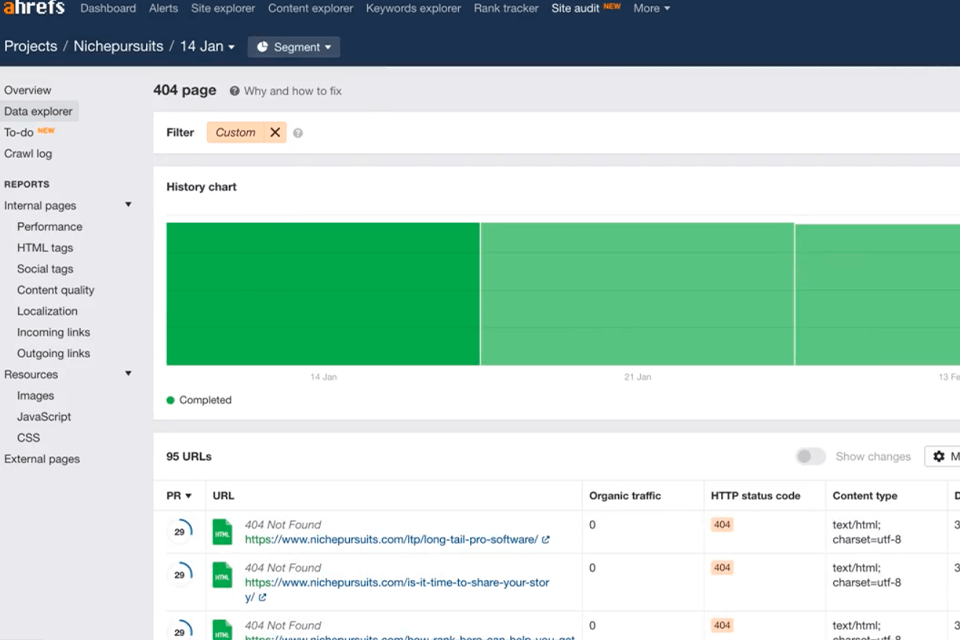Open Keywords explorer
The width and height of the screenshot is (960, 640).
pyautogui.click(x=413, y=9)
